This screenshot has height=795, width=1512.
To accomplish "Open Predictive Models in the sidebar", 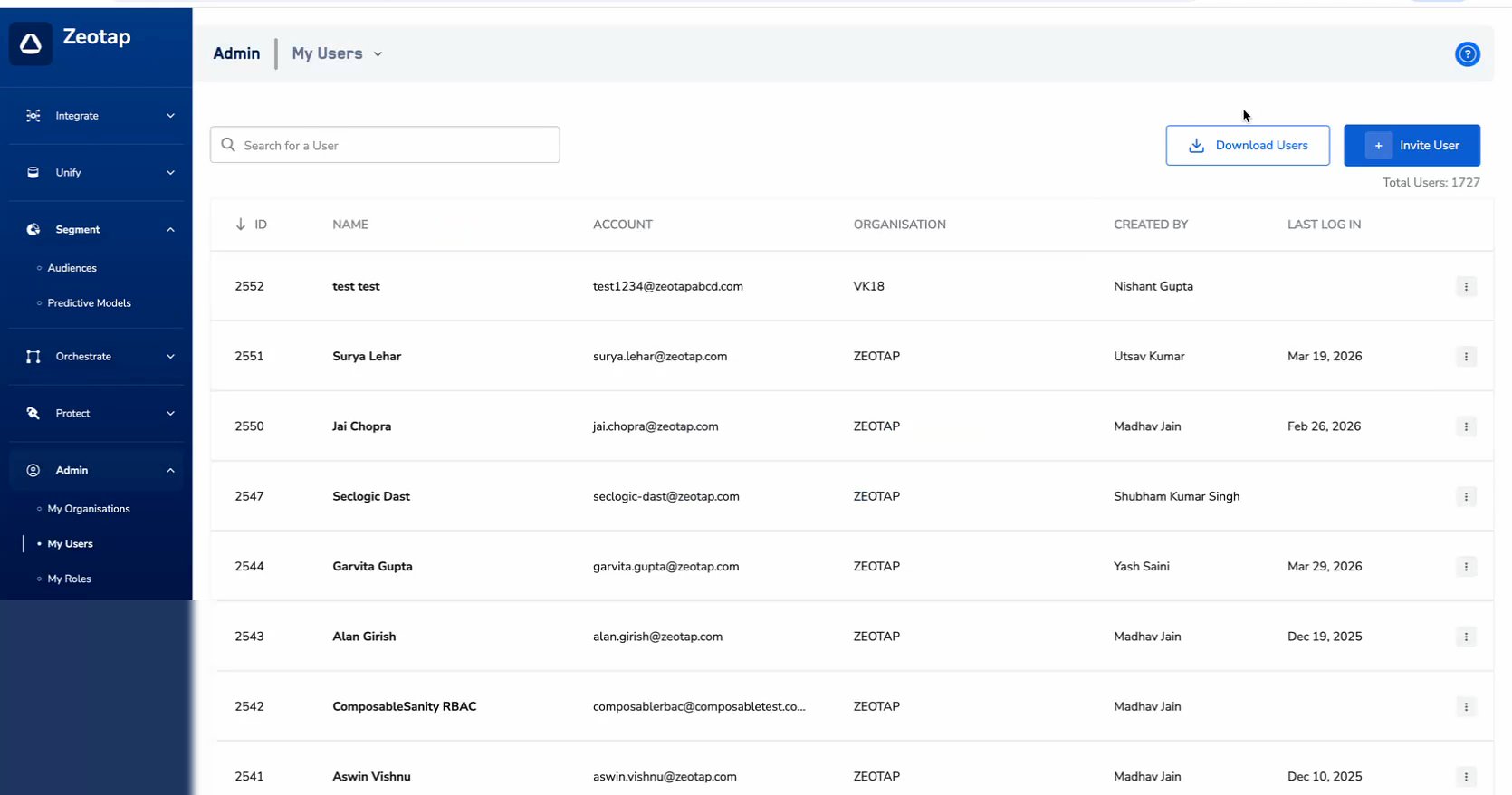I will coord(90,303).
